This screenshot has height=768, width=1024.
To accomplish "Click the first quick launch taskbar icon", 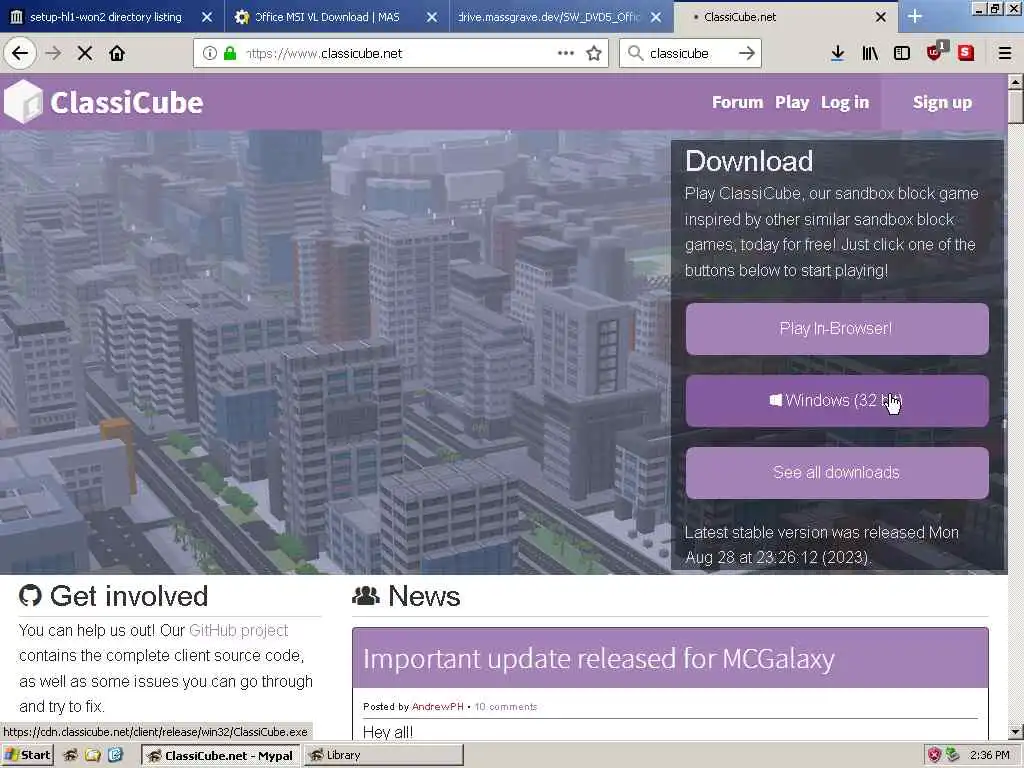I will pos(70,755).
